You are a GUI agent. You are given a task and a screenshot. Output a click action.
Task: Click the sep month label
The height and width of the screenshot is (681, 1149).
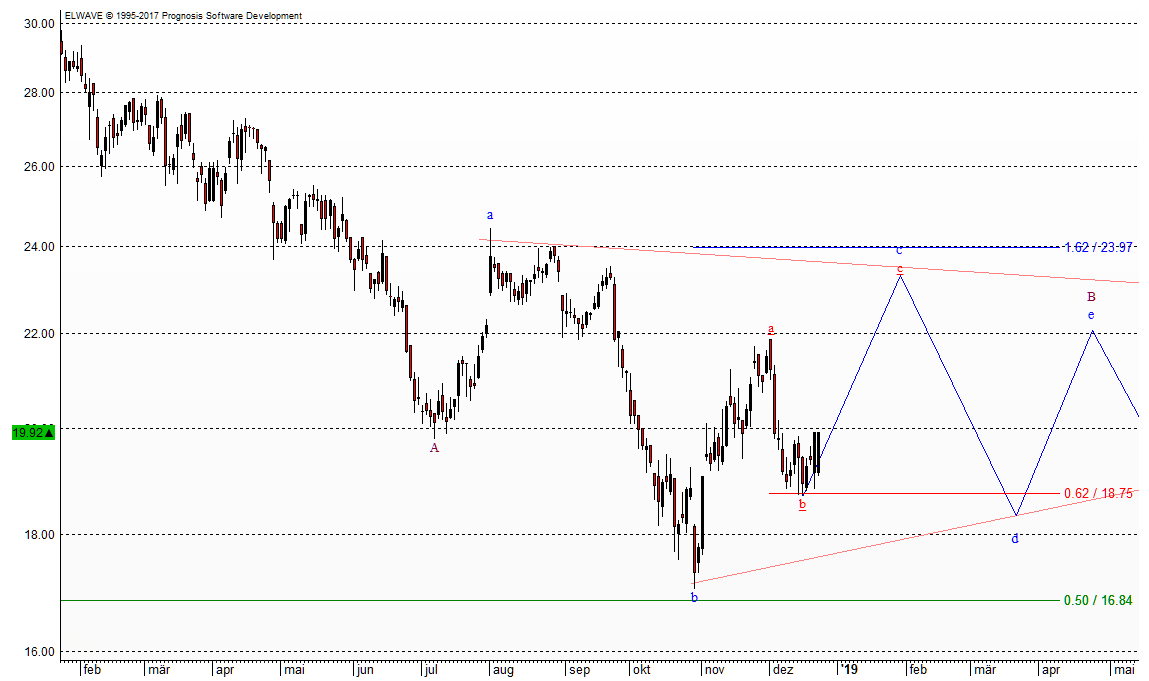click(579, 669)
